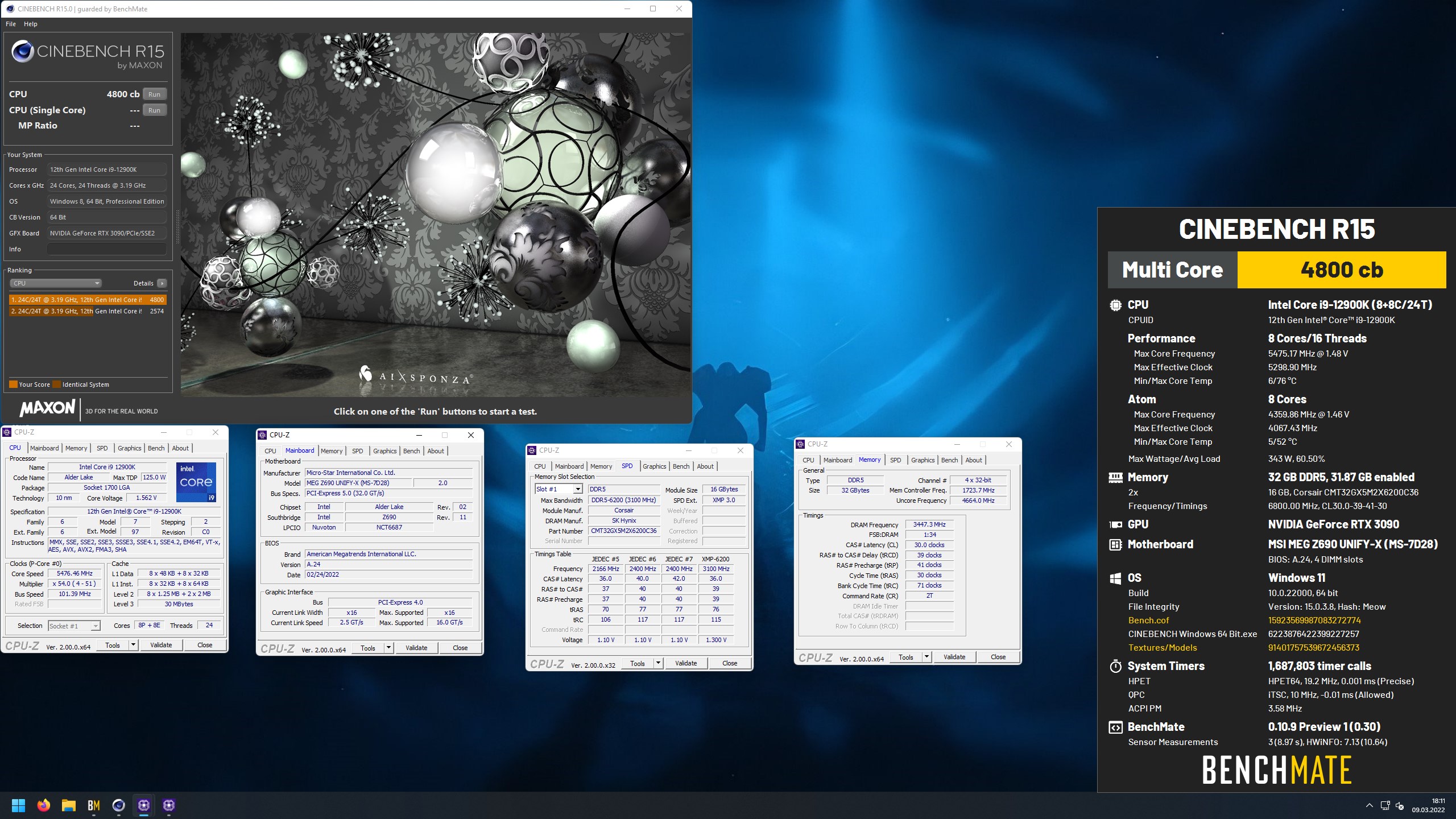This screenshot has height=819, width=1456.
Task: Switch to About tab in CPU-Z SPD window
Action: (x=705, y=466)
